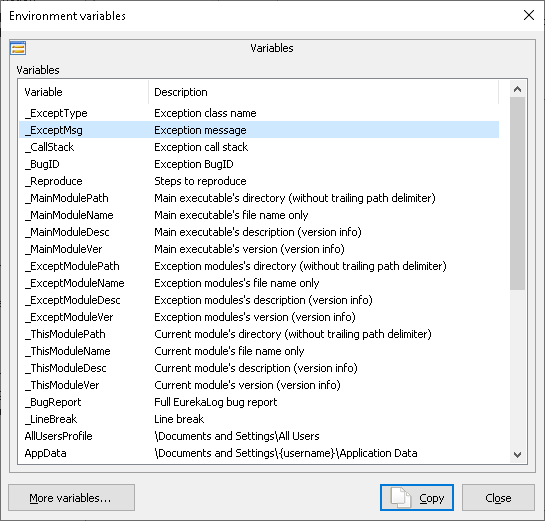Choose the _LineBreak variable
Image resolution: width=545 pixels, height=521 pixels.
259,419
